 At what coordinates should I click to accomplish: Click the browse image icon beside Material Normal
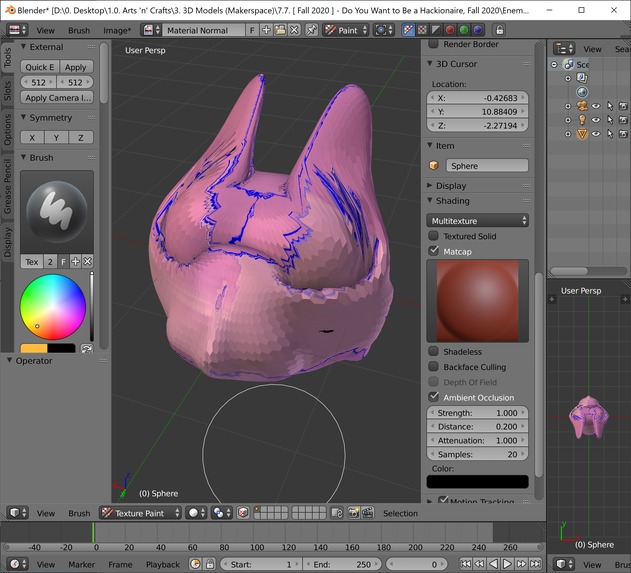pos(152,30)
